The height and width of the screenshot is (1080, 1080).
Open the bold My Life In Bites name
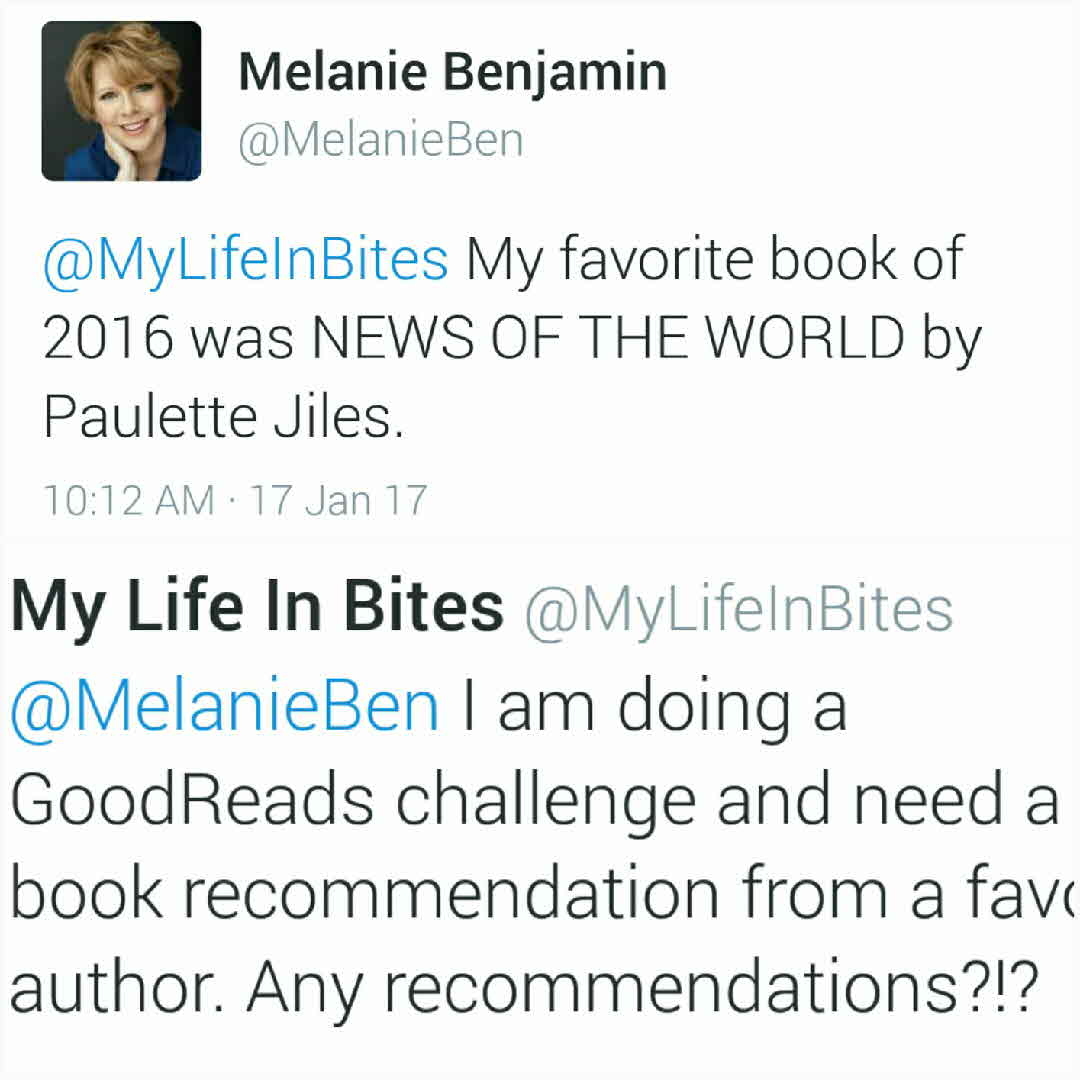coord(257,607)
